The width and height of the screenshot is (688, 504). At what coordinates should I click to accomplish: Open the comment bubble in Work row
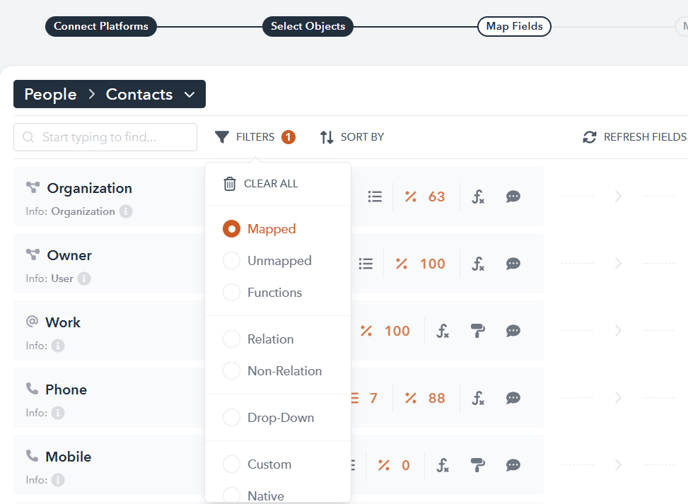(x=513, y=331)
